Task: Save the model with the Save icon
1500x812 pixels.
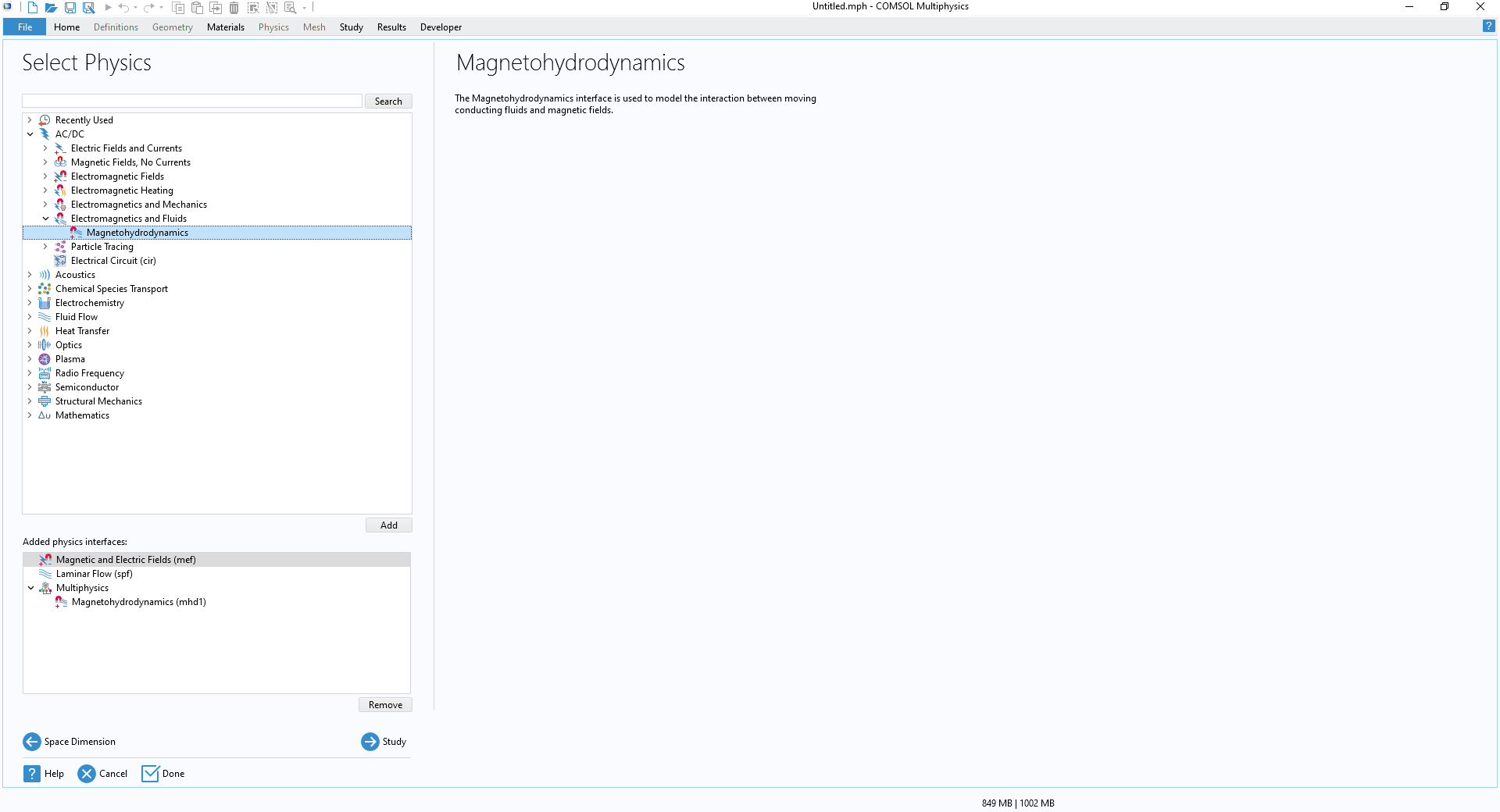Action: click(x=70, y=8)
